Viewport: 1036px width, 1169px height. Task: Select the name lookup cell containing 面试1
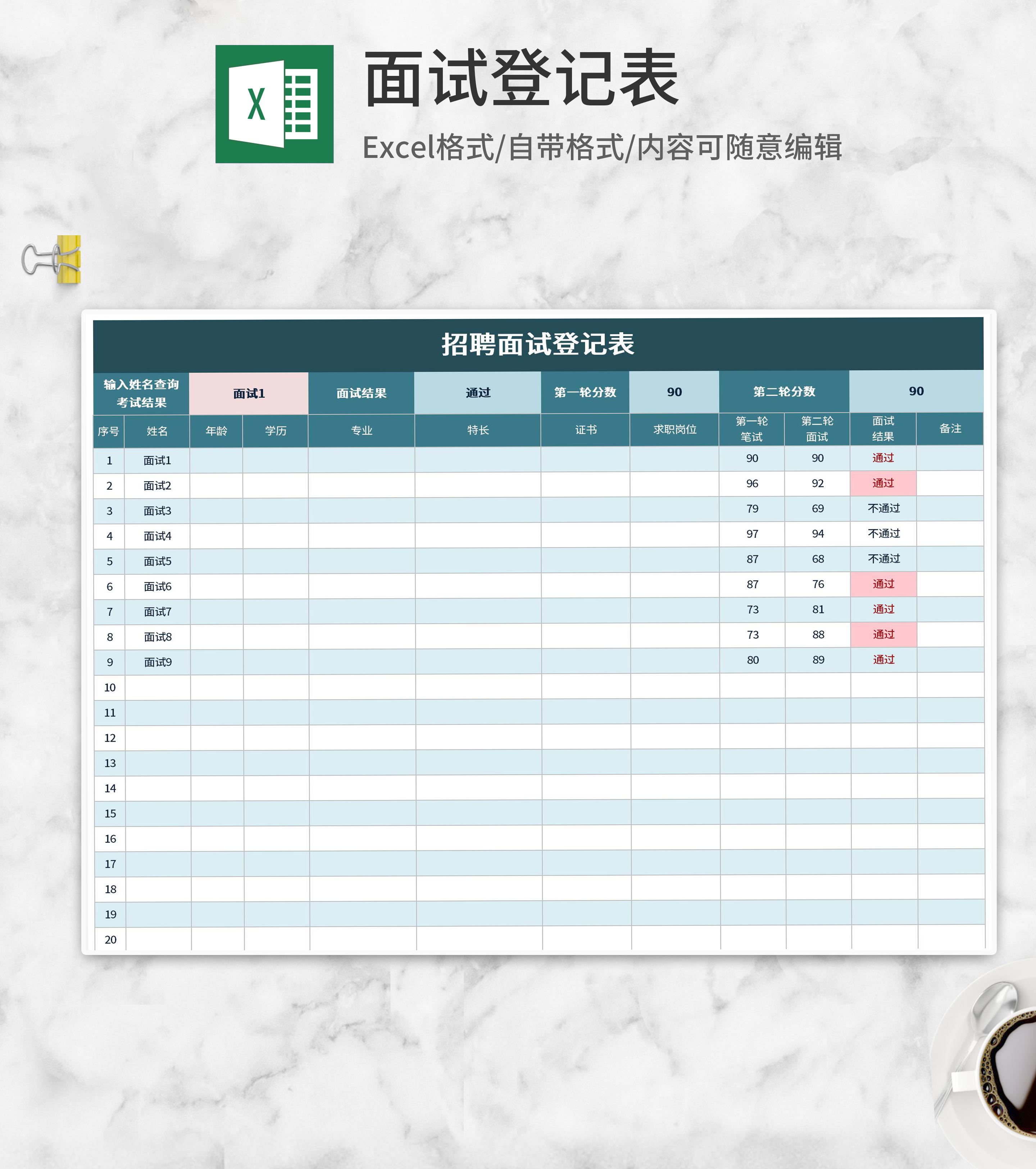pos(248,394)
